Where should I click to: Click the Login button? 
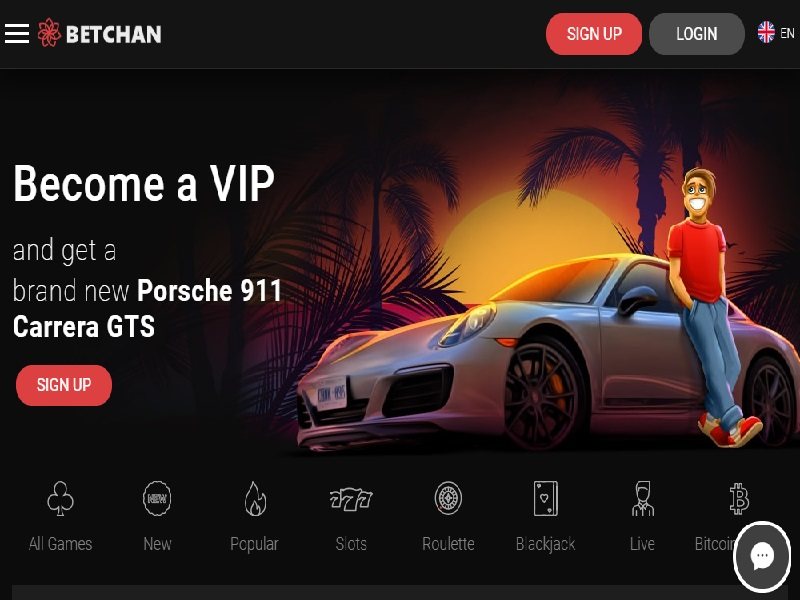click(x=696, y=34)
